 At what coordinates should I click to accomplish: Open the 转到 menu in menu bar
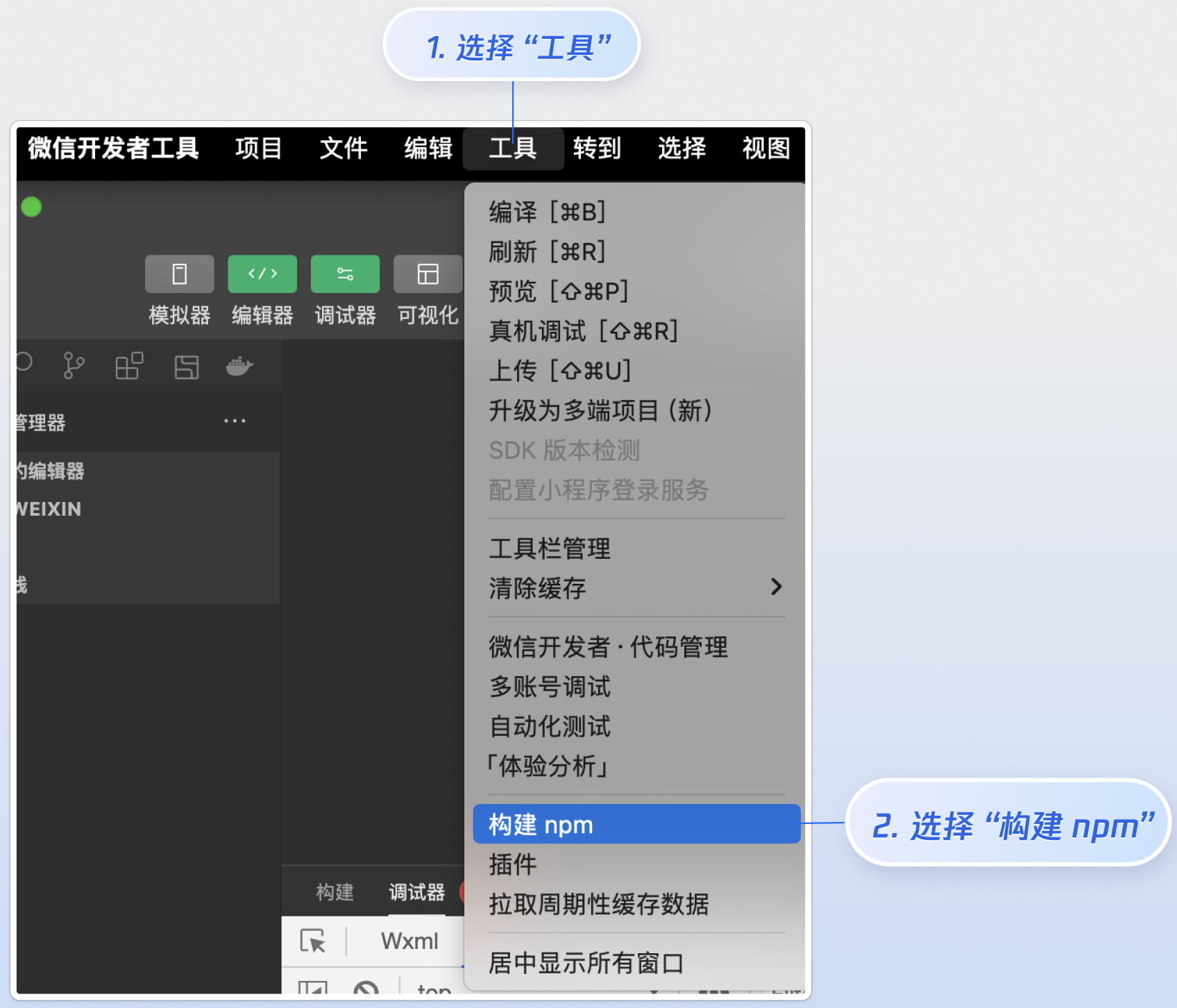tap(597, 148)
